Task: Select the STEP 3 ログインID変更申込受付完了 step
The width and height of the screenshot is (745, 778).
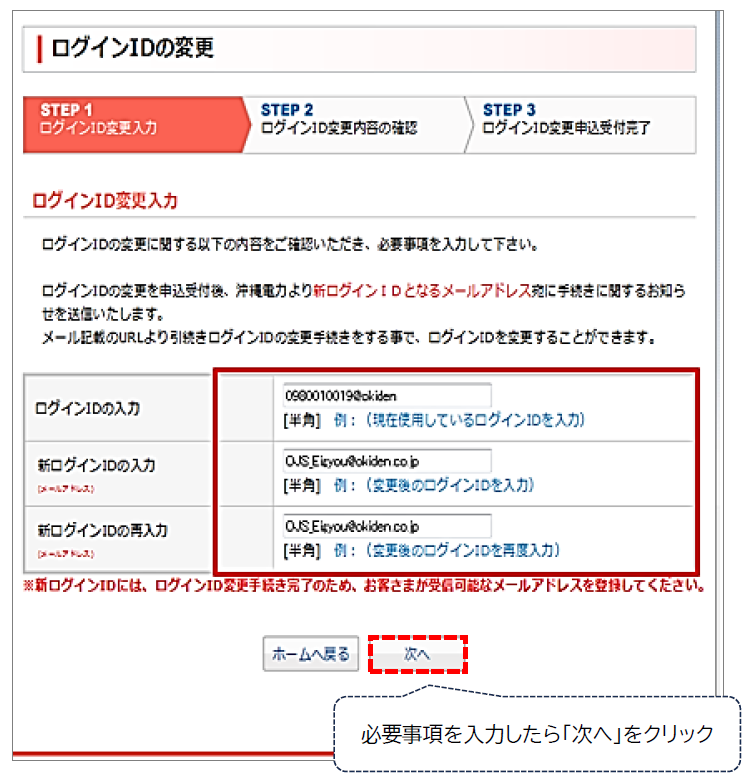Action: click(x=581, y=125)
